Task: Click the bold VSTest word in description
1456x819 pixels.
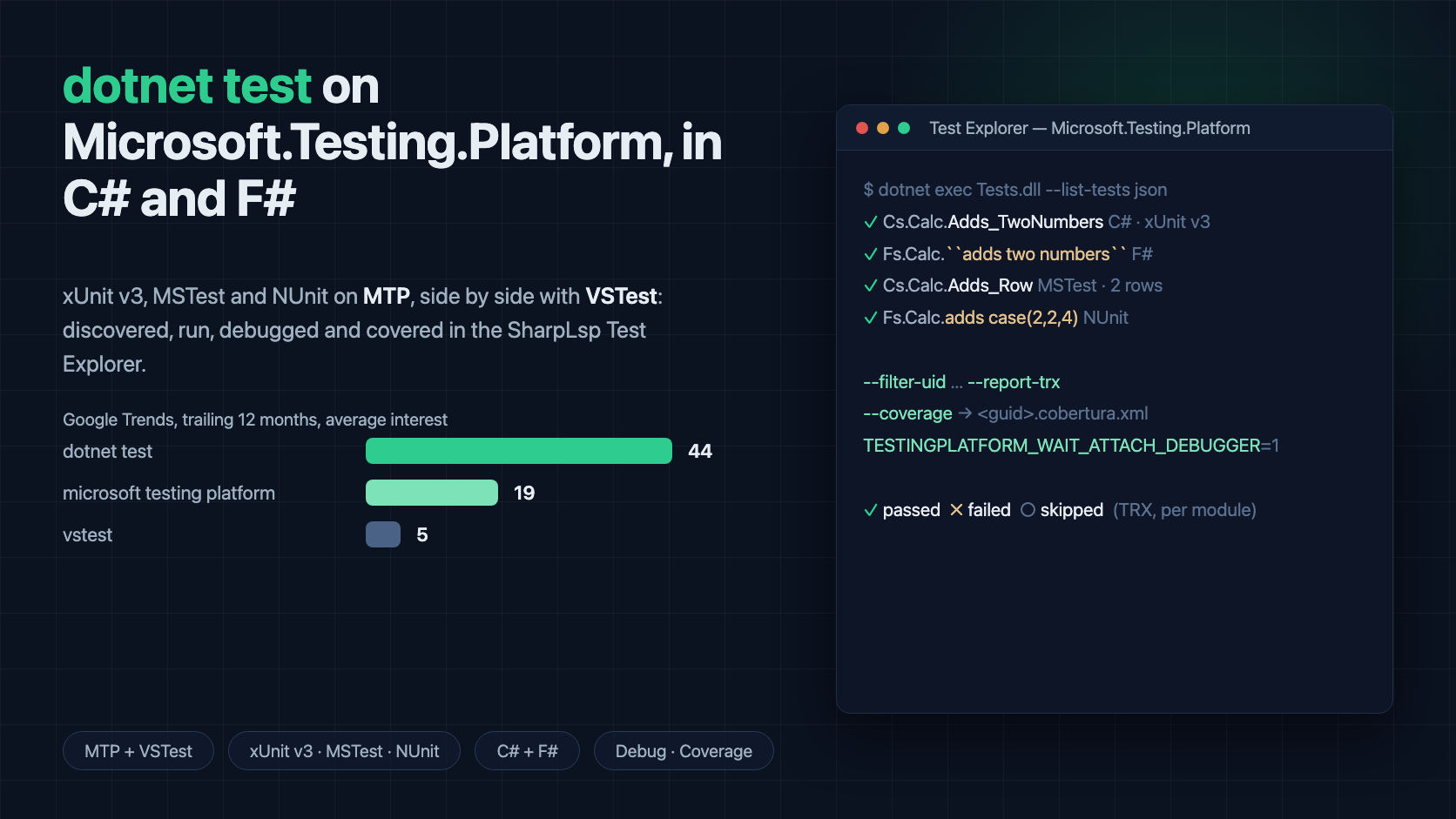Action: point(621,296)
